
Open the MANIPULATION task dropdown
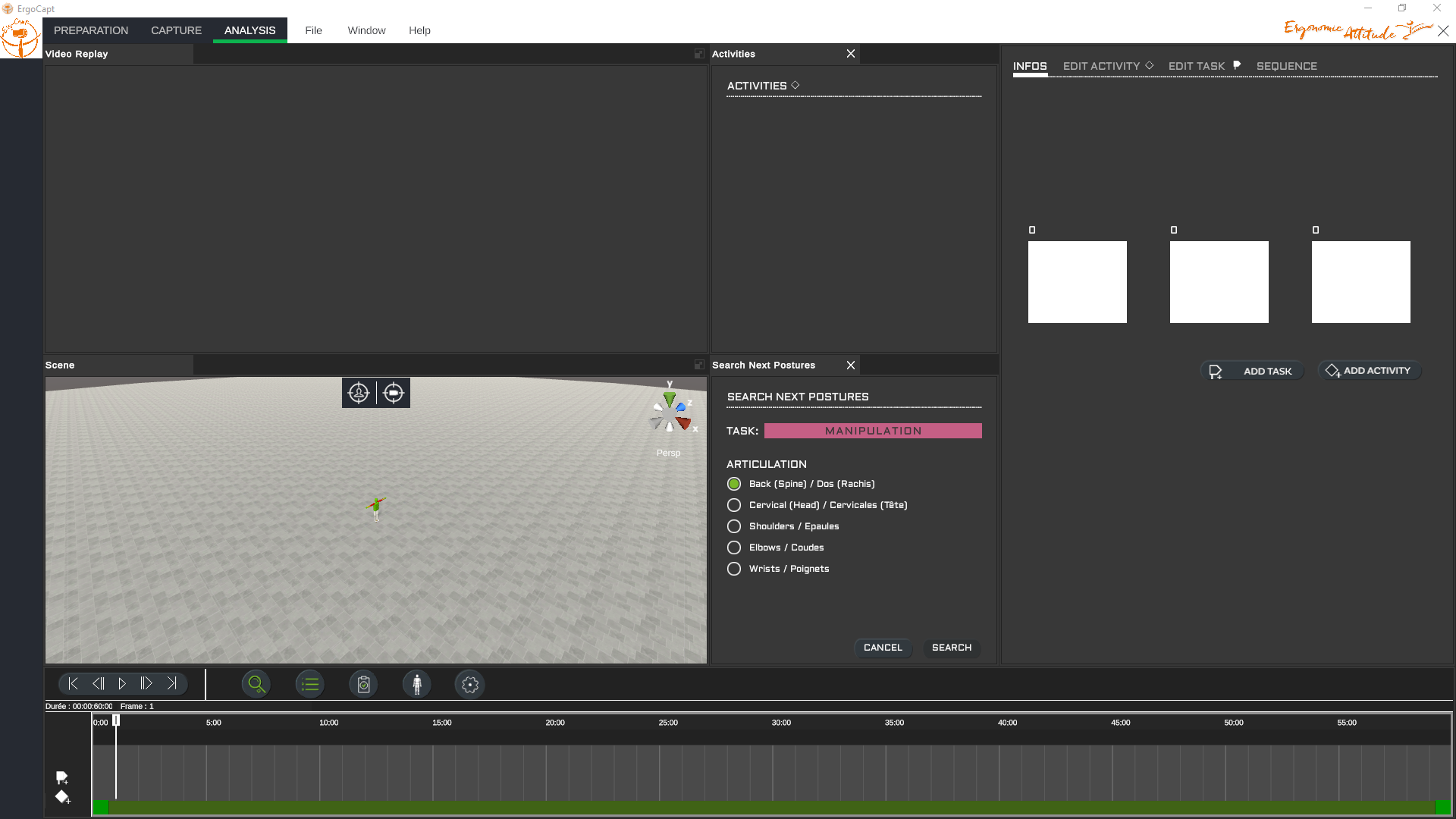tap(873, 431)
